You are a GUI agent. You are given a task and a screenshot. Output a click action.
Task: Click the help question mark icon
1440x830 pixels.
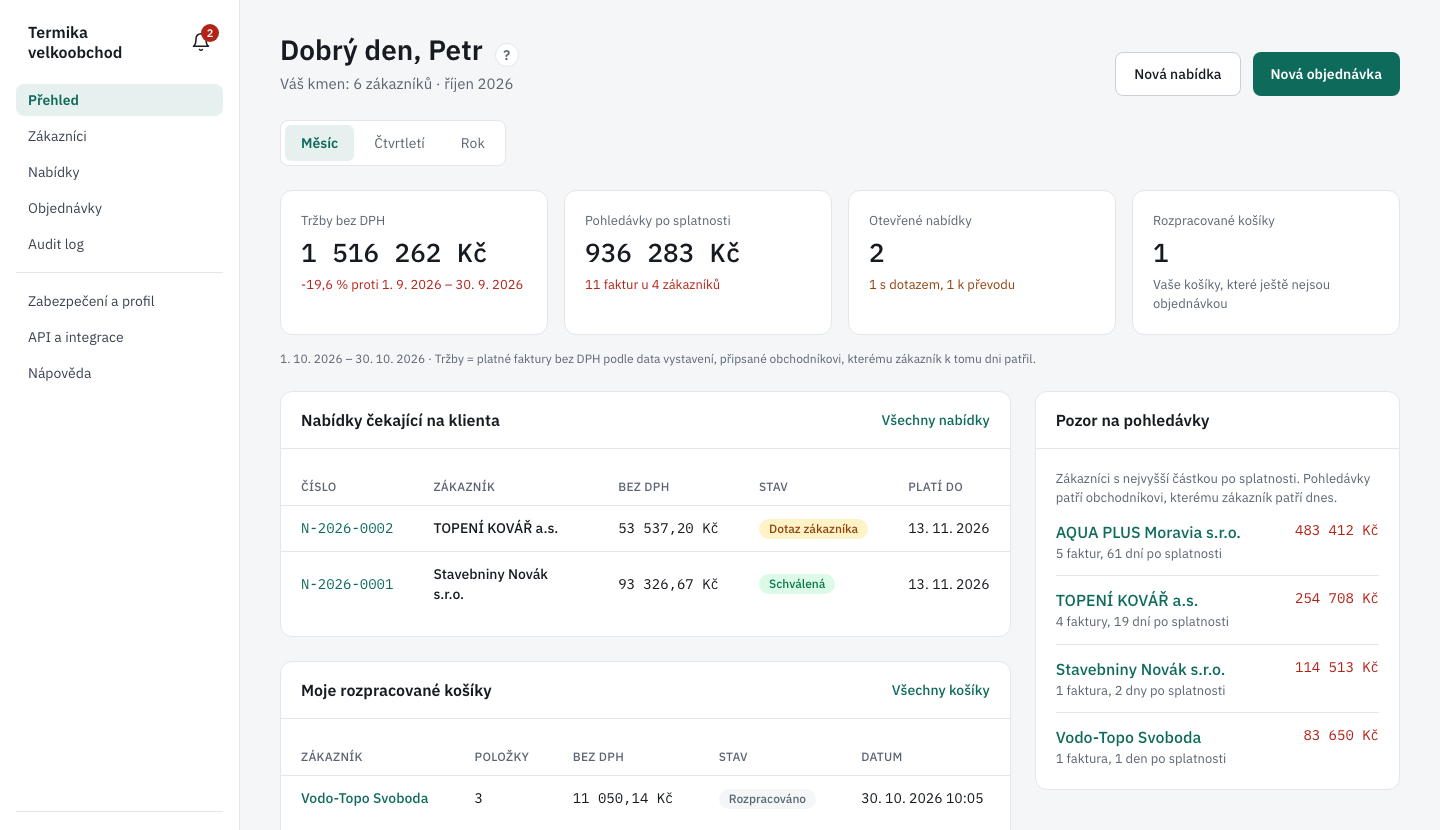(507, 55)
